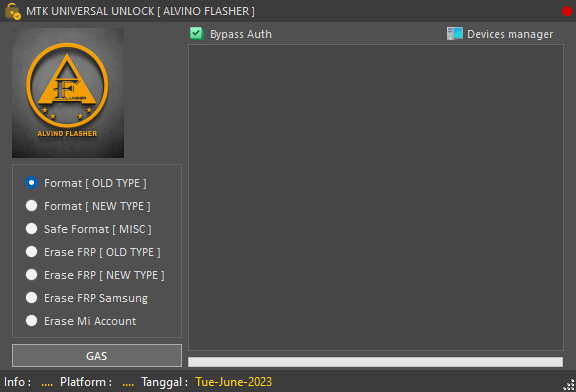The height and width of the screenshot is (392, 576).
Task: Select Format [ OLD TYPE ] radio option
Action: point(86,183)
